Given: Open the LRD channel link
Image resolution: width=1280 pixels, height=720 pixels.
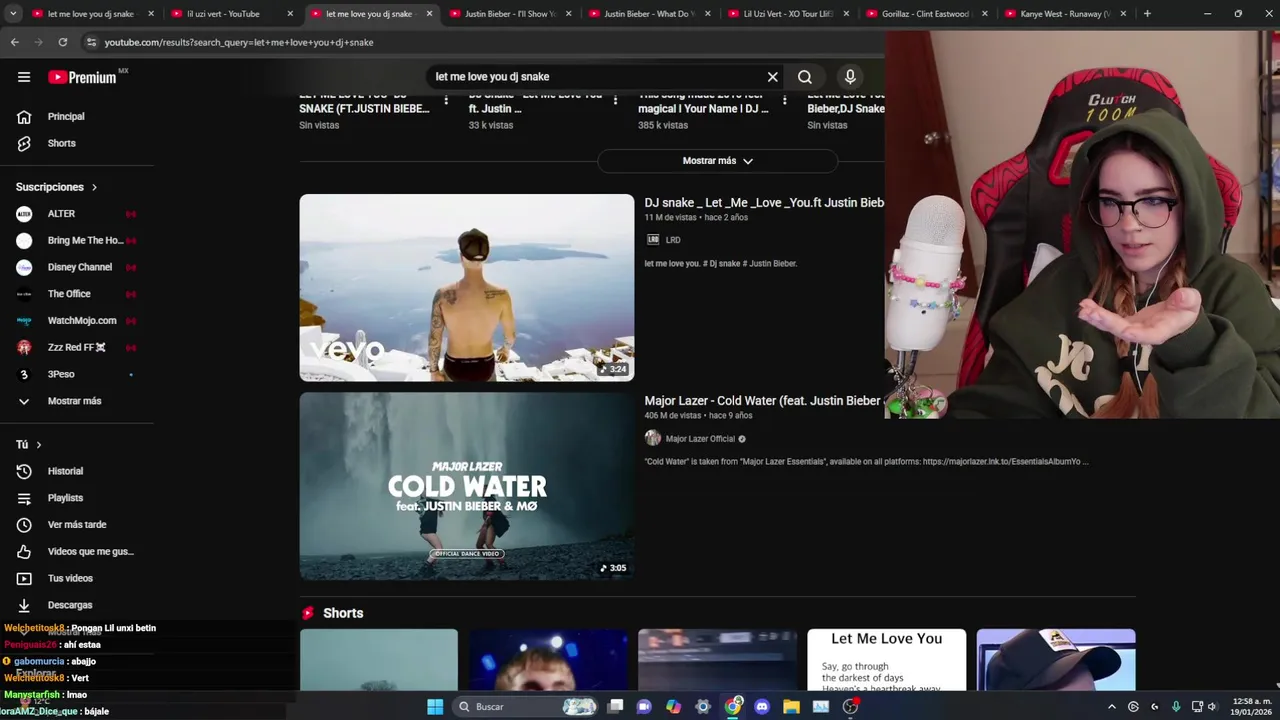Looking at the screenshot, I should point(673,240).
